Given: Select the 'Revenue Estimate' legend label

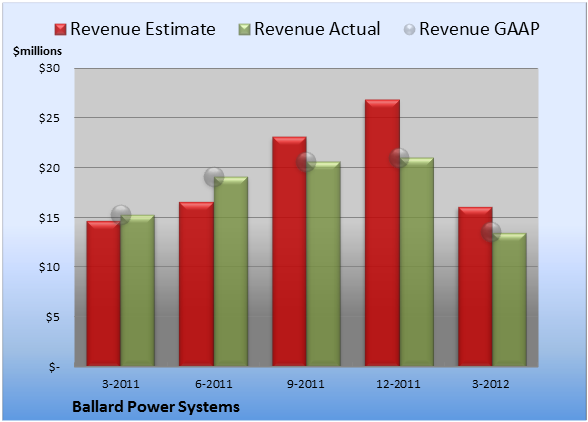Looking at the screenshot, I should pyautogui.click(x=143, y=29).
